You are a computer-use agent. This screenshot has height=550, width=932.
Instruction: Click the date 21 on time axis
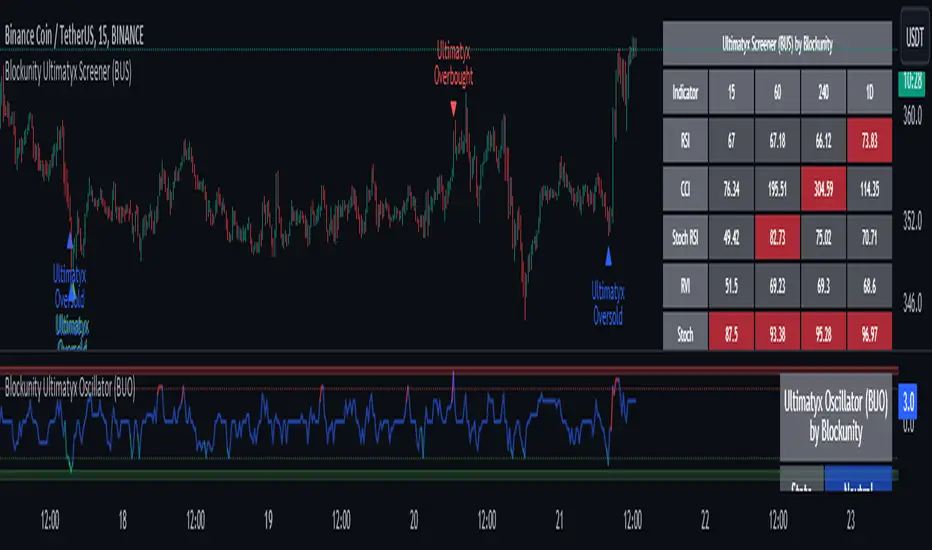click(x=559, y=520)
